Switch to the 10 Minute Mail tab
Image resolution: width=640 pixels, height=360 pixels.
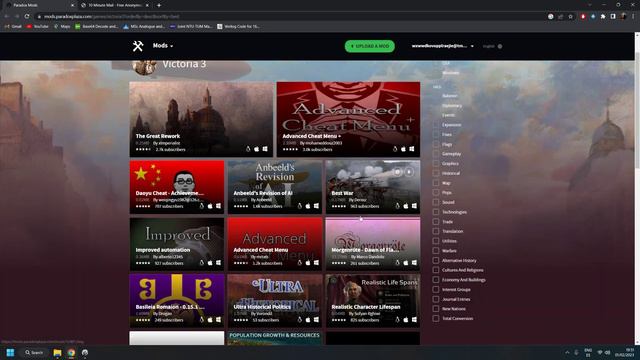[115, 5]
